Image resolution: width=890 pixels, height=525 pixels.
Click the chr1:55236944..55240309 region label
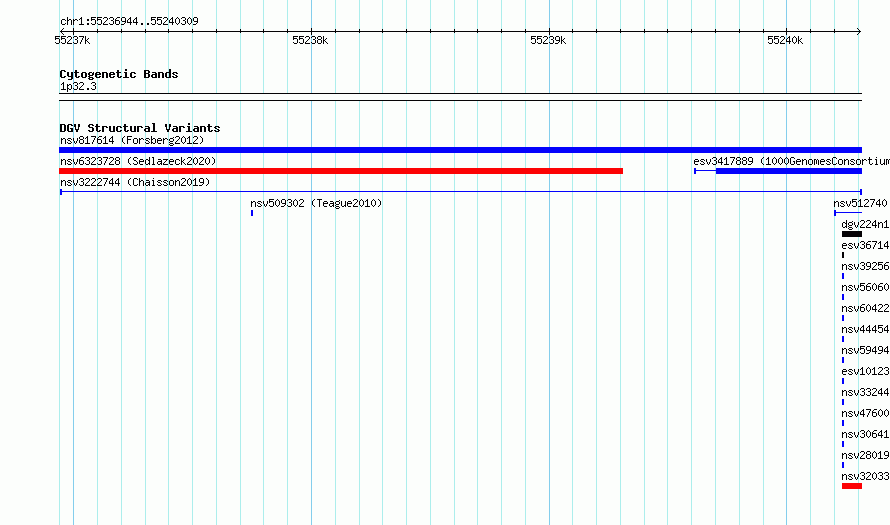pyautogui.click(x=129, y=22)
